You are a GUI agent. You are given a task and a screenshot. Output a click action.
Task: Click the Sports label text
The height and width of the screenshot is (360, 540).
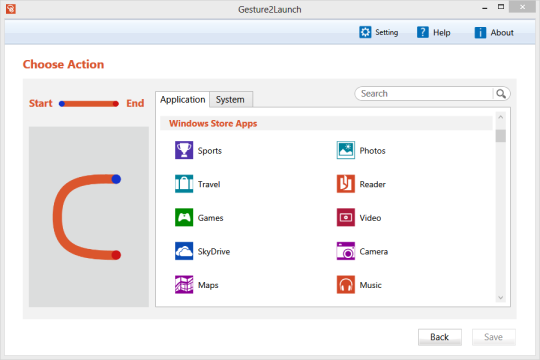click(210, 151)
